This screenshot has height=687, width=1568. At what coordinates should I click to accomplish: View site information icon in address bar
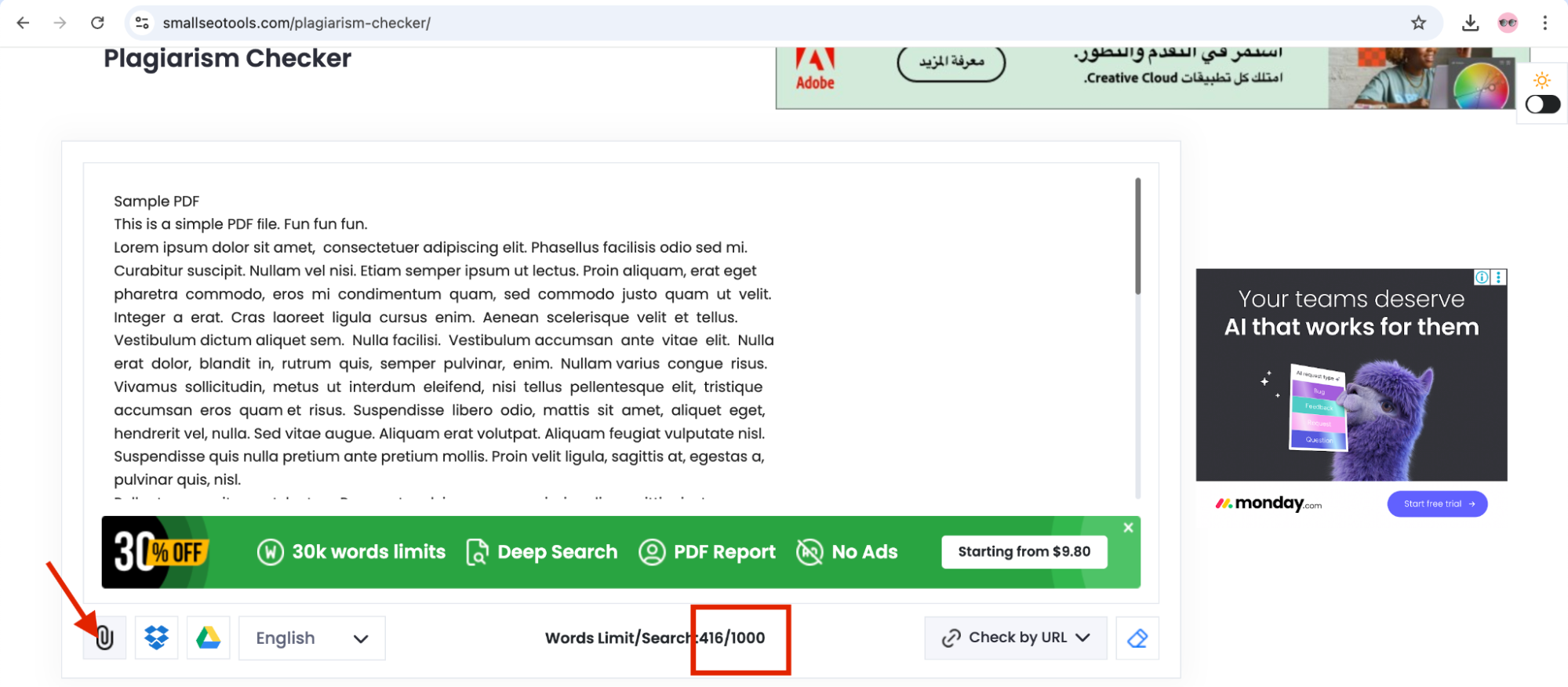[142, 23]
